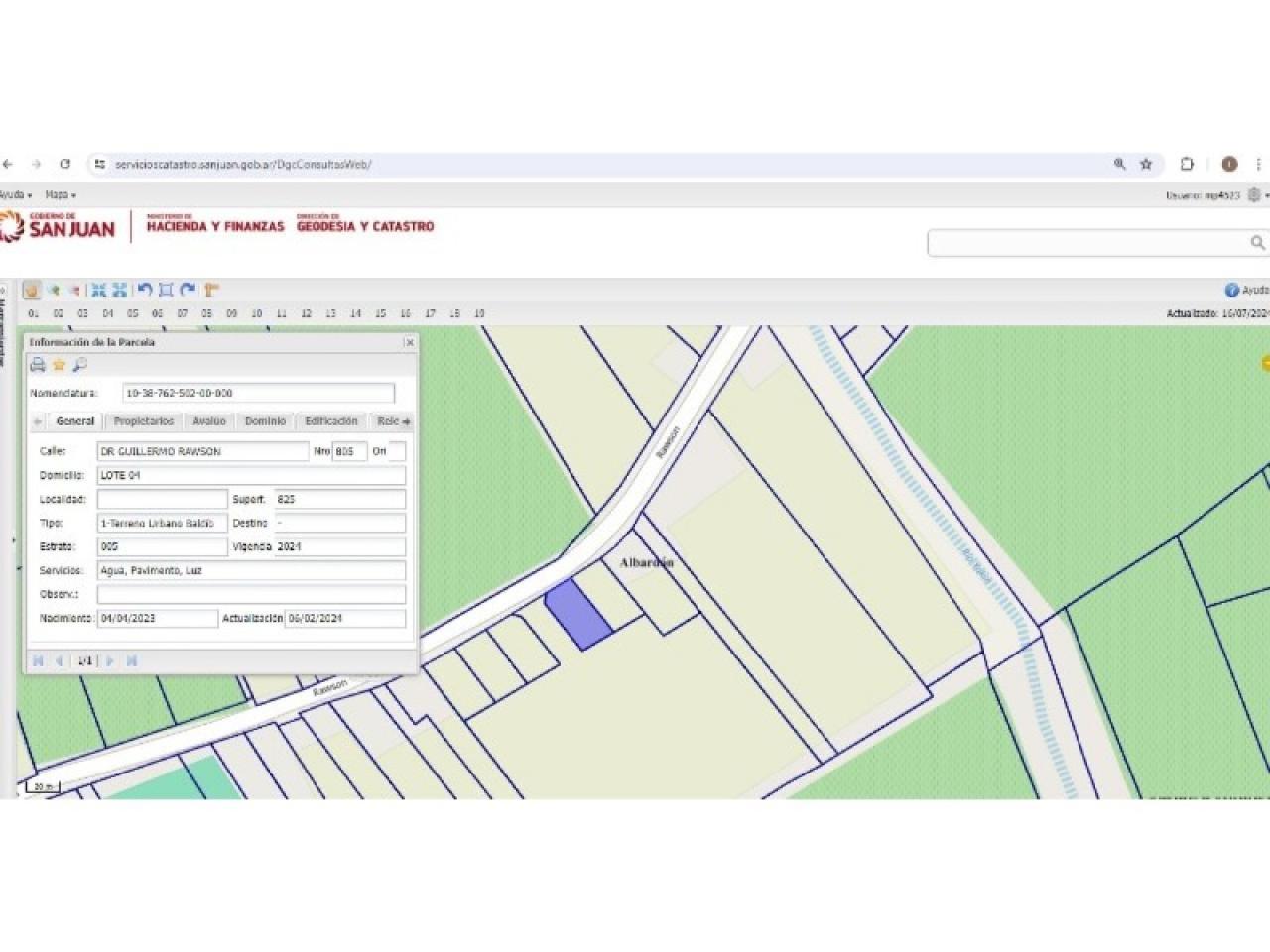Select the pan hand tool
Screen dimensions: 1270x952
[31, 290]
